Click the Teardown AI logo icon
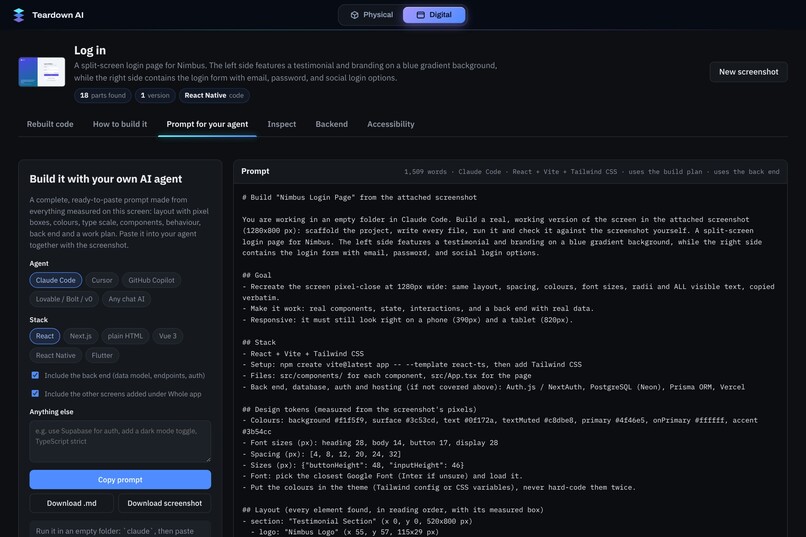 (x=19, y=15)
